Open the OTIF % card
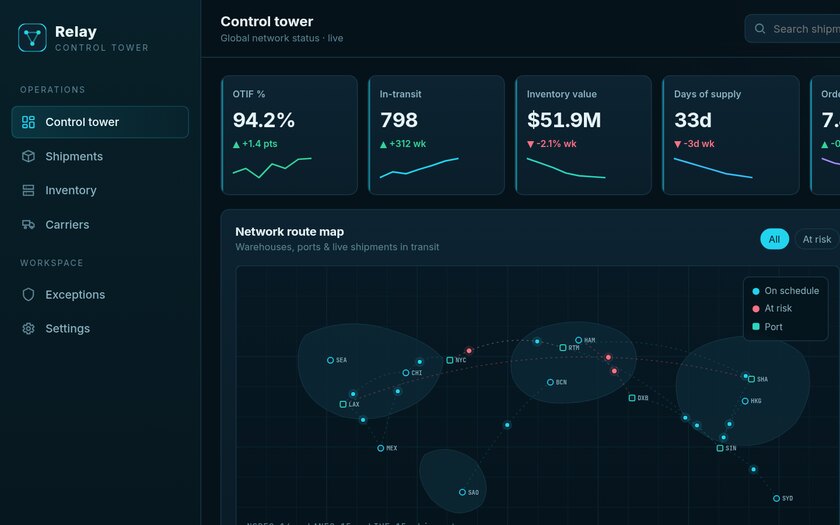This screenshot has height=525, width=840. (289, 135)
